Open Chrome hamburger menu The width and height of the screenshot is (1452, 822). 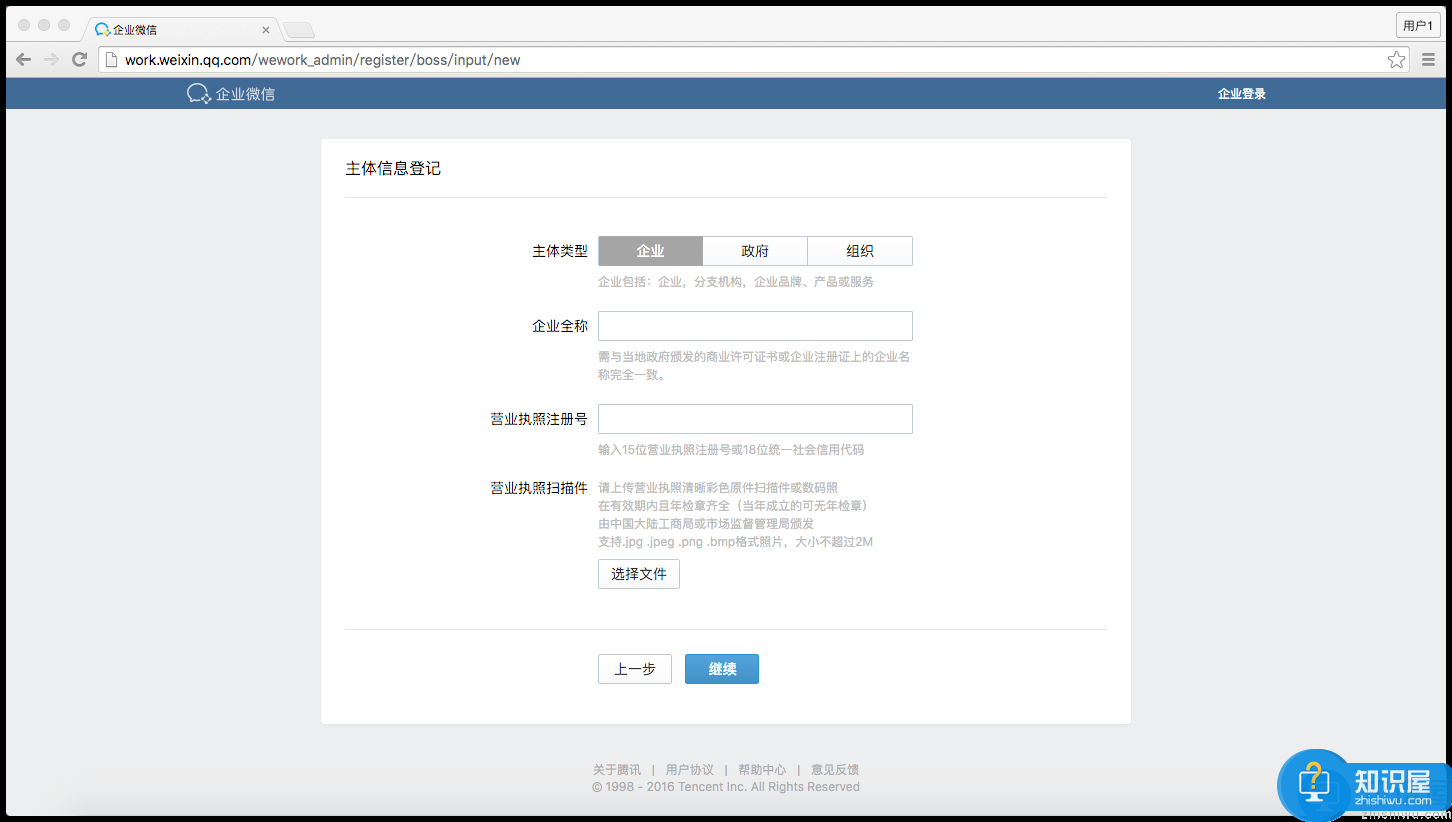click(1428, 60)
